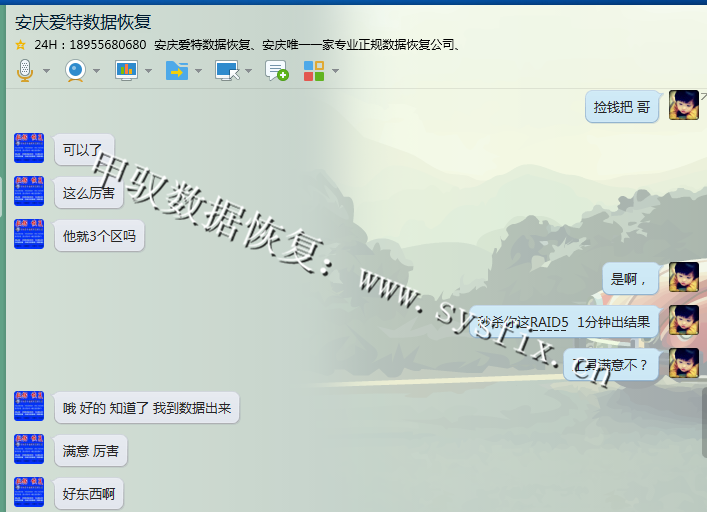Expand dropdown arrow next to webcam icon
The height and width of the screenshot is (512, 707).
97,71
